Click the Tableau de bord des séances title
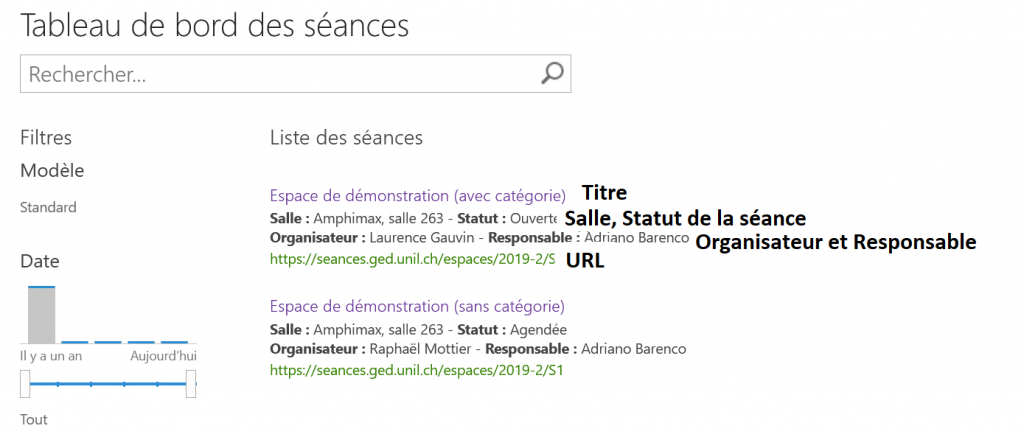 215,25
